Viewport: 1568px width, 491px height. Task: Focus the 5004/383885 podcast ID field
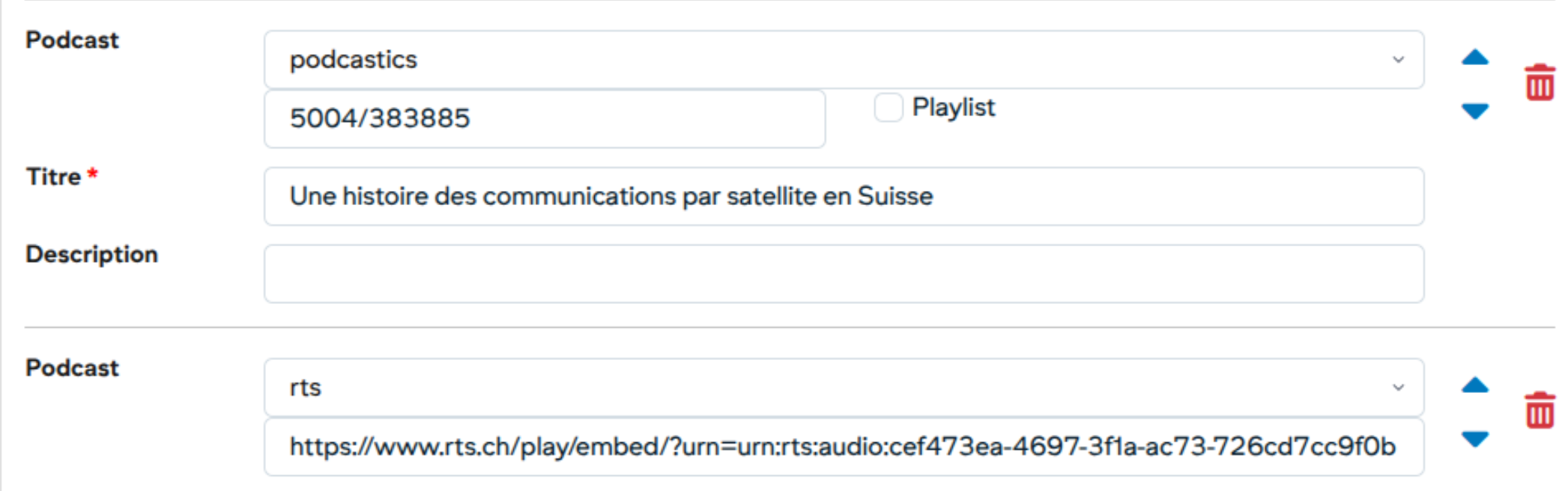[x=545, y=118]
